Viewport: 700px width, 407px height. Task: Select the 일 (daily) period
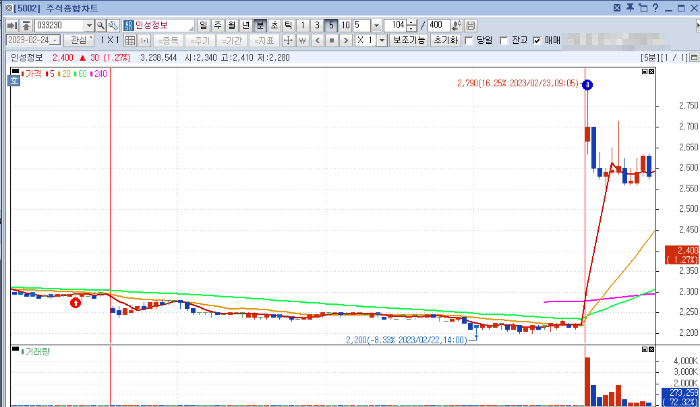pyautogui.click(x=203, y=25)
